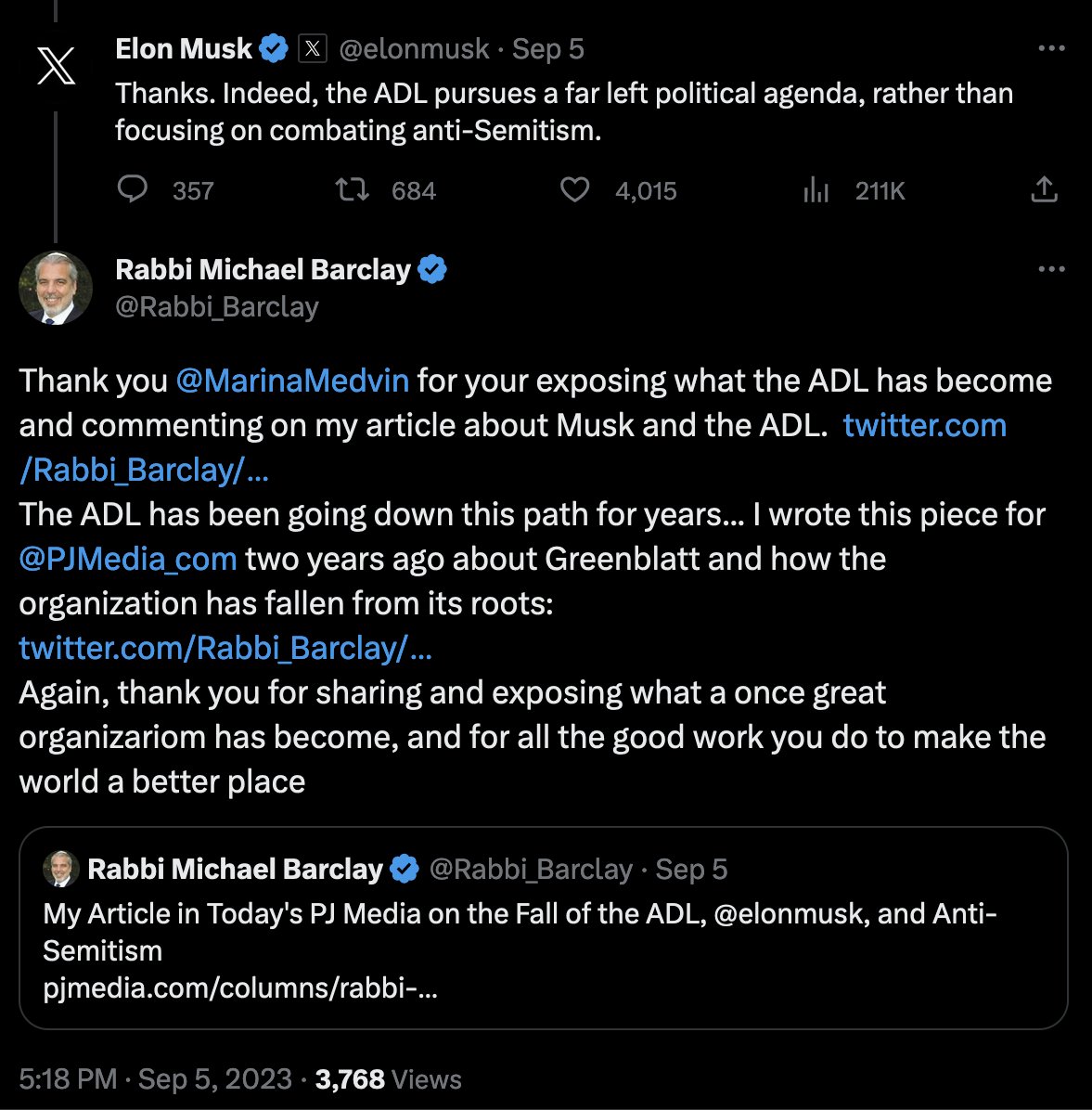This screenshot has width=1092, height=1110.
Task: Open Rabbi Michael Barclay's profile photo
Action: pyautogui.click(x=56, y=288)
